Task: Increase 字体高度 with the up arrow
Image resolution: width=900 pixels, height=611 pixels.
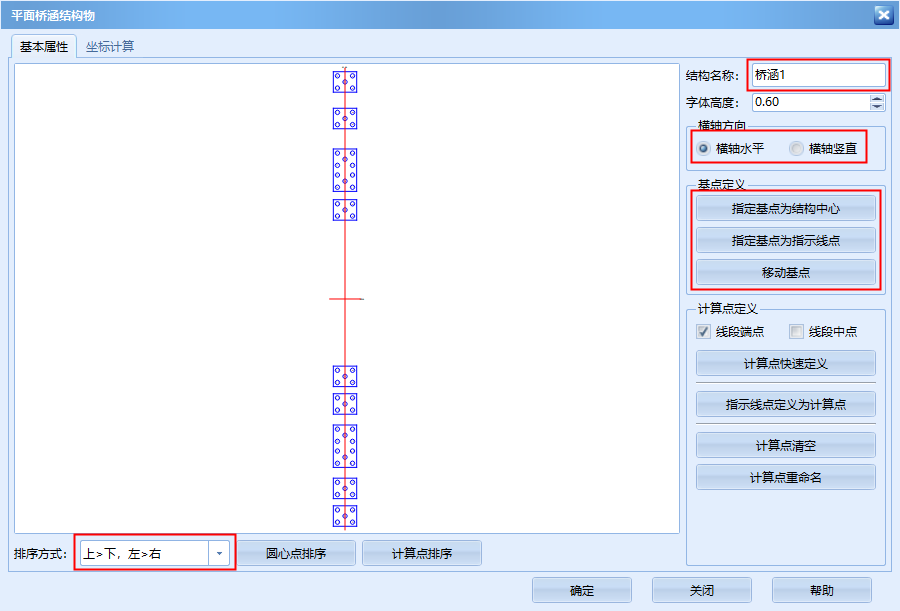Action: [877, 98]
